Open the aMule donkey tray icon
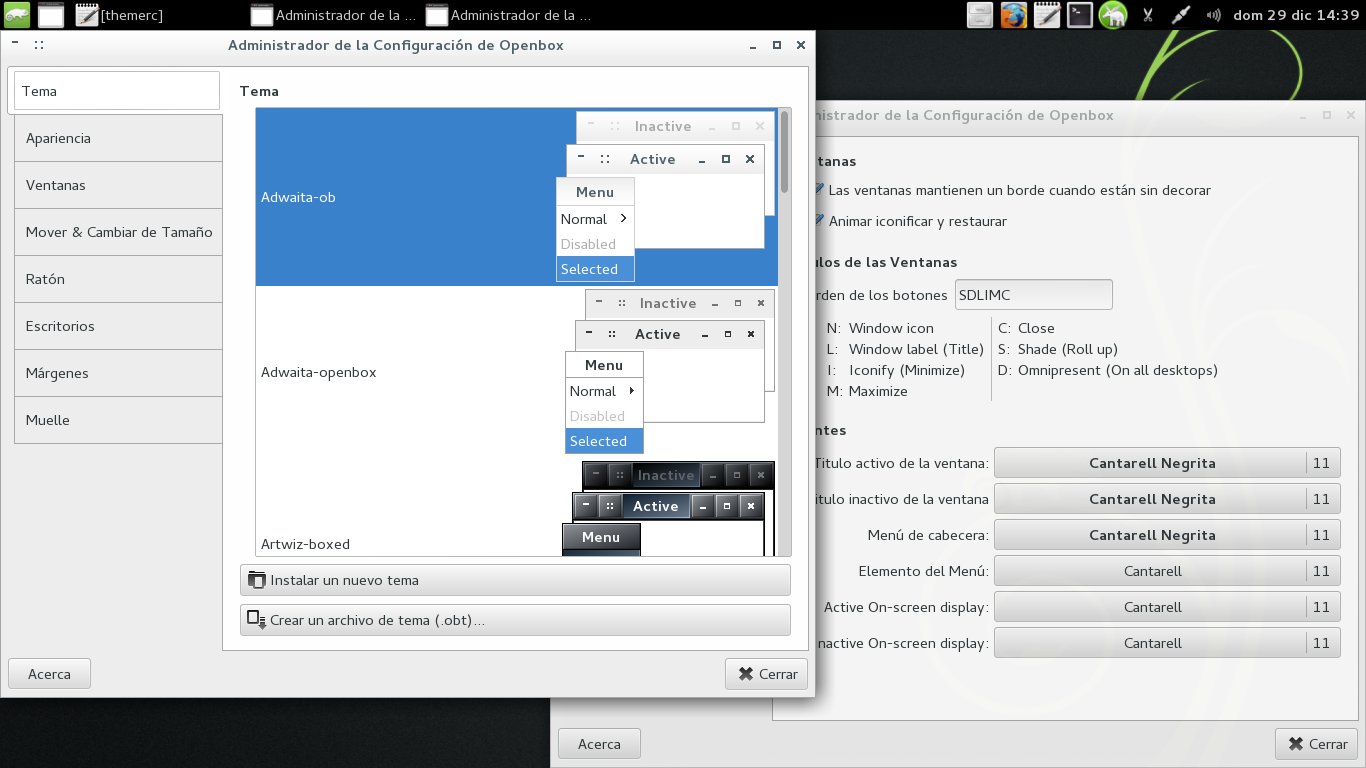Screen dimensions: 1366x768 point(1113,15)
